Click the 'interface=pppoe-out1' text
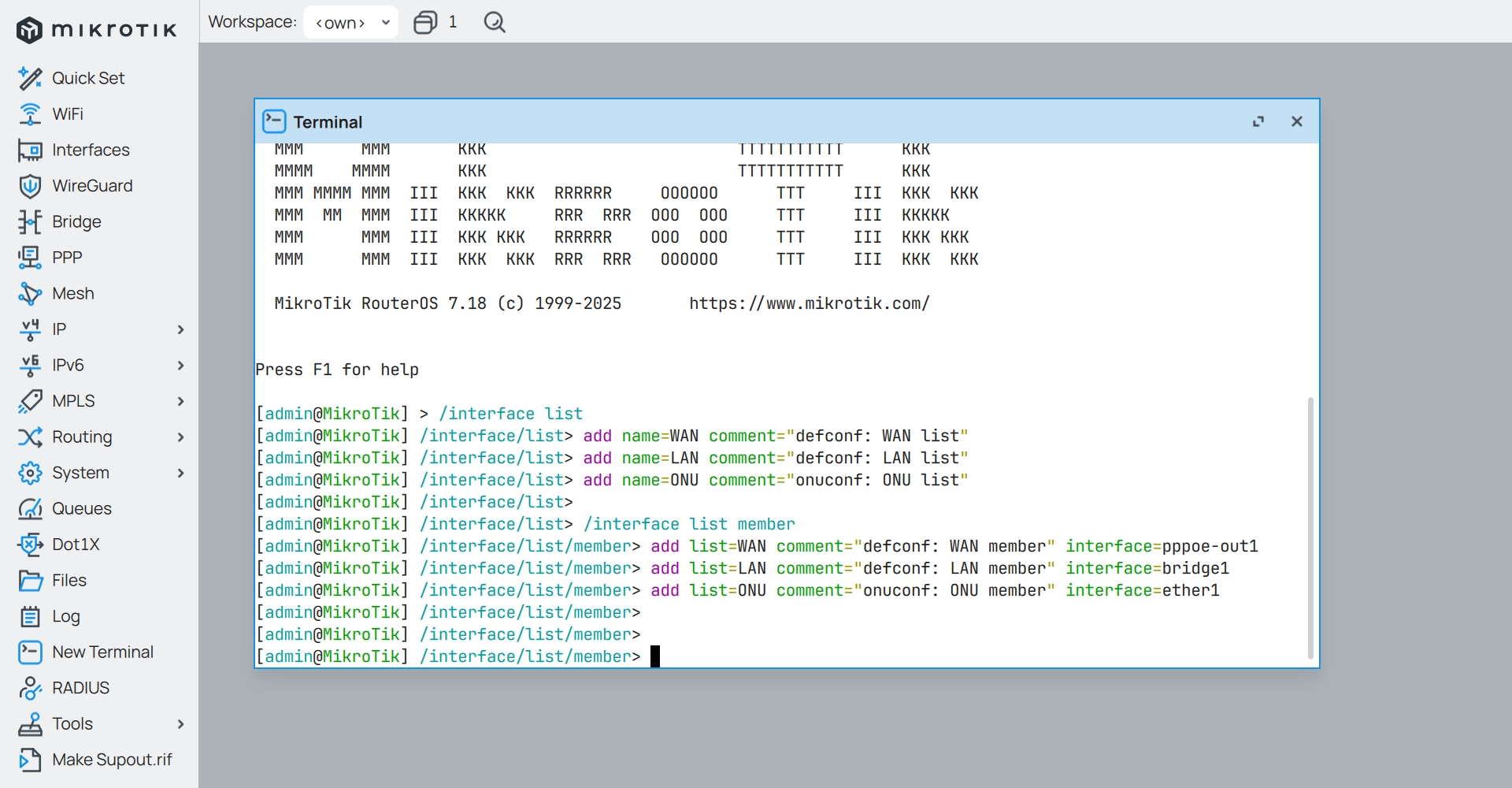This screenshot has height=788, width=1512. 1162,546
